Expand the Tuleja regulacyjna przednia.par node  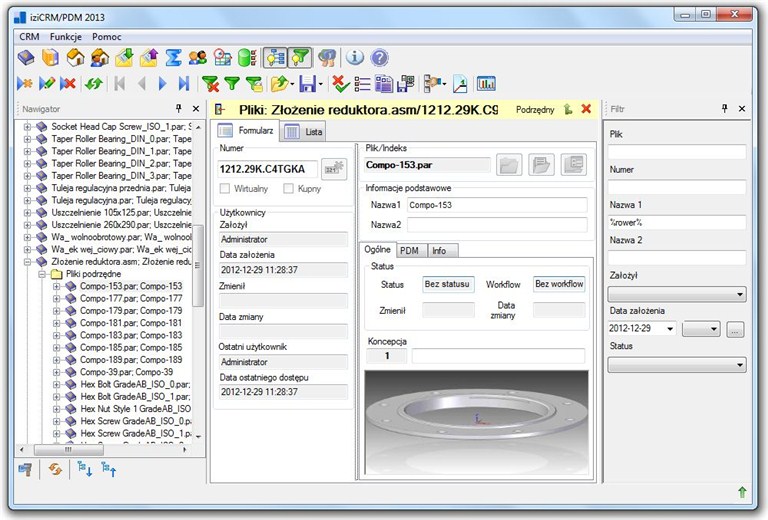tap(28, 188)
